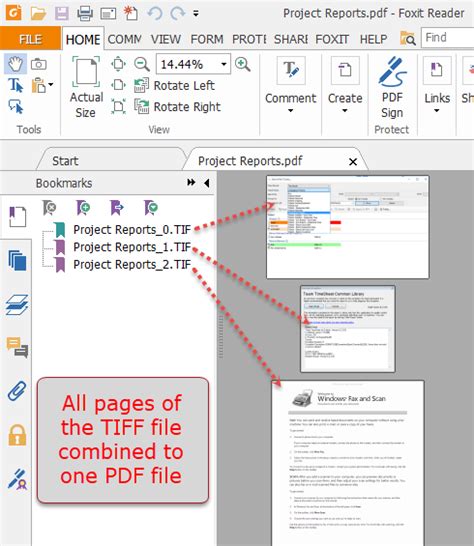Select Fit Visible view icon
Image resolution: width=474 pixels, height=546 pixels.
(118, 107)
